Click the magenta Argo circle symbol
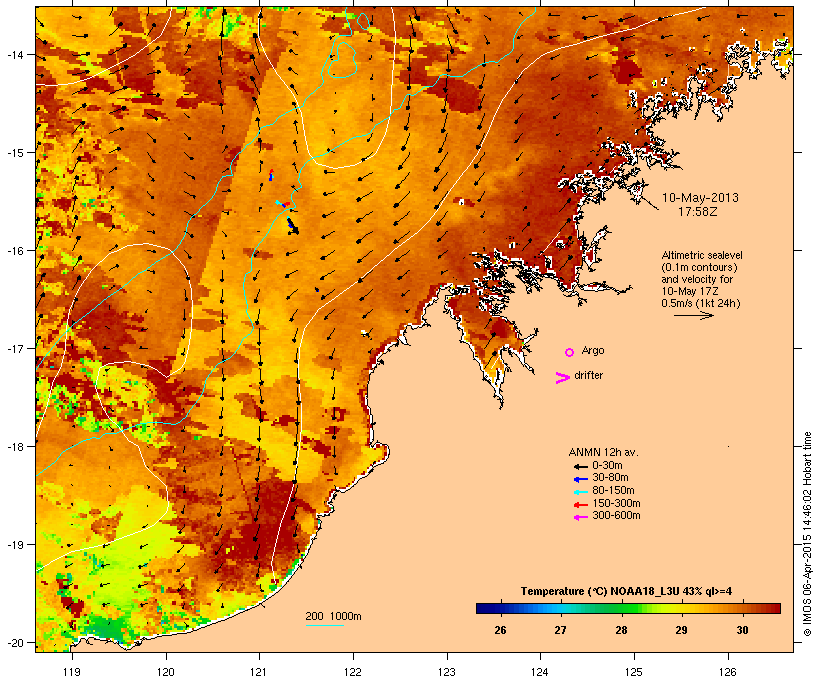 click(x=570, y=353)
